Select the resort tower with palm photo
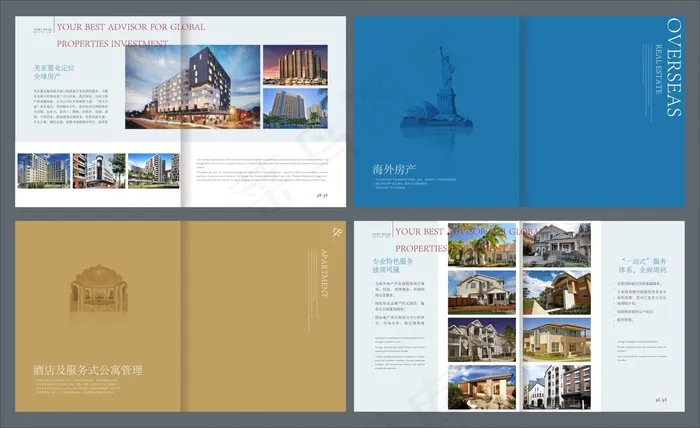This screenshot has height=428, width=700. point(295,108)
